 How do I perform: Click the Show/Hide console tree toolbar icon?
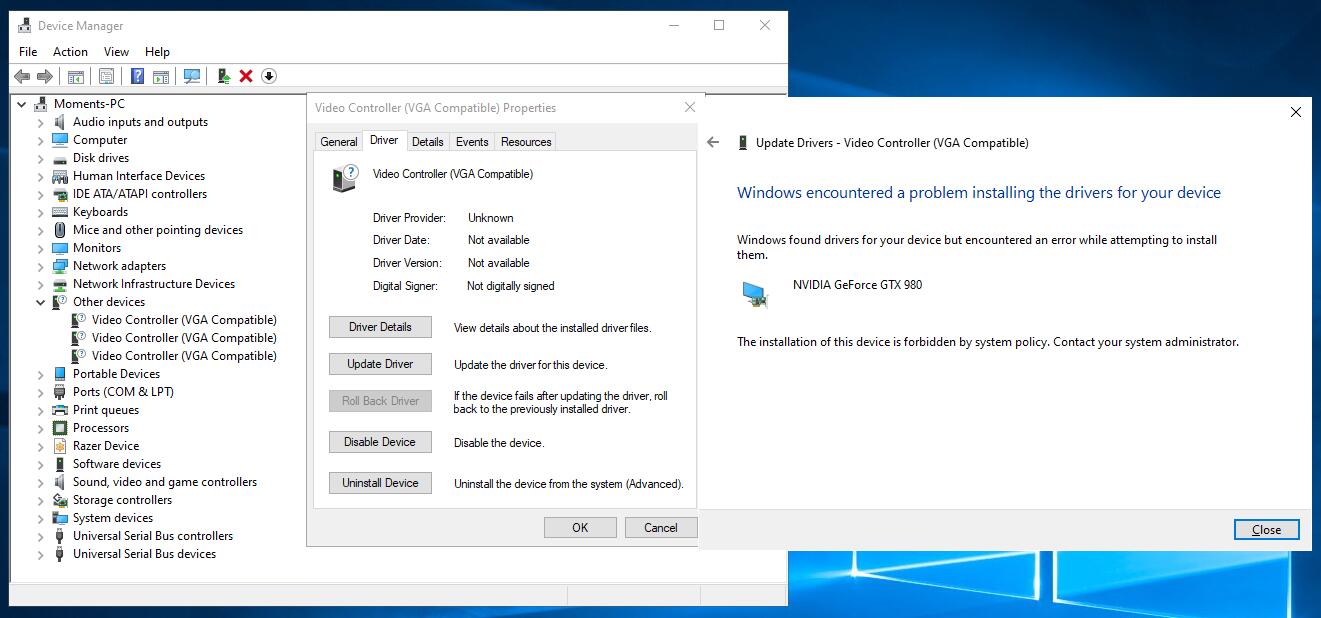[x=75, y=76]
